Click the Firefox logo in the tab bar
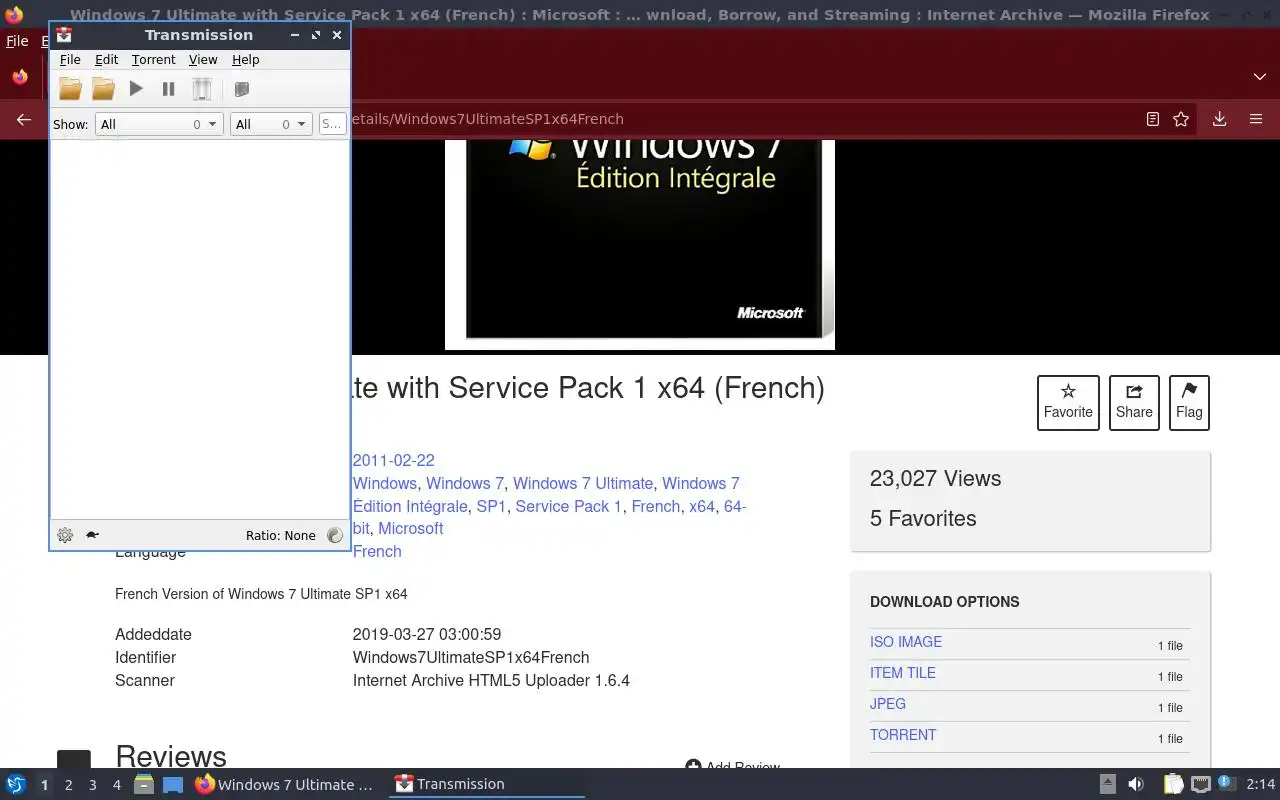Image resolution: width=1280 pixels, height=800 pixels. coord(20,77)
